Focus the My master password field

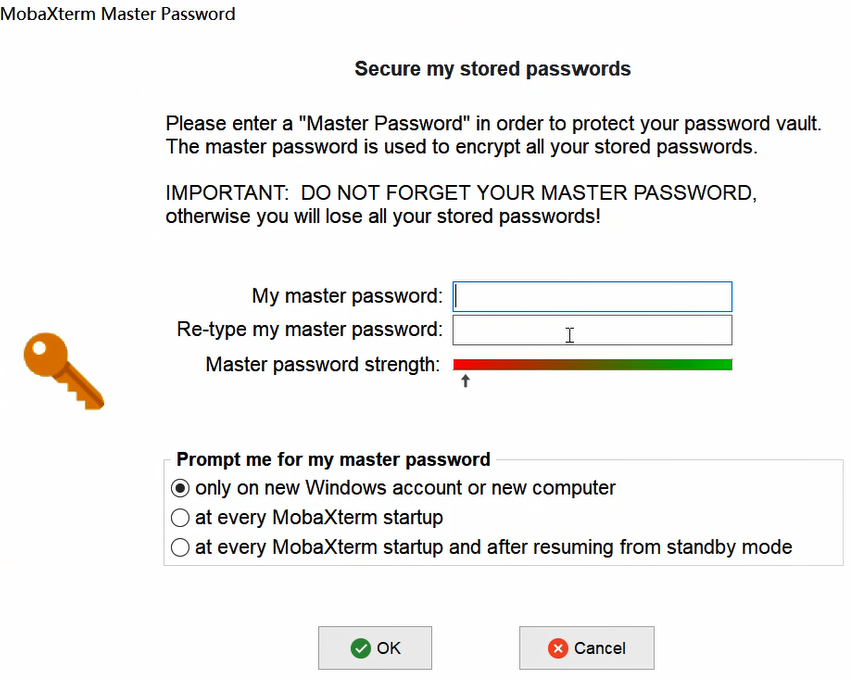click(593, 296)
